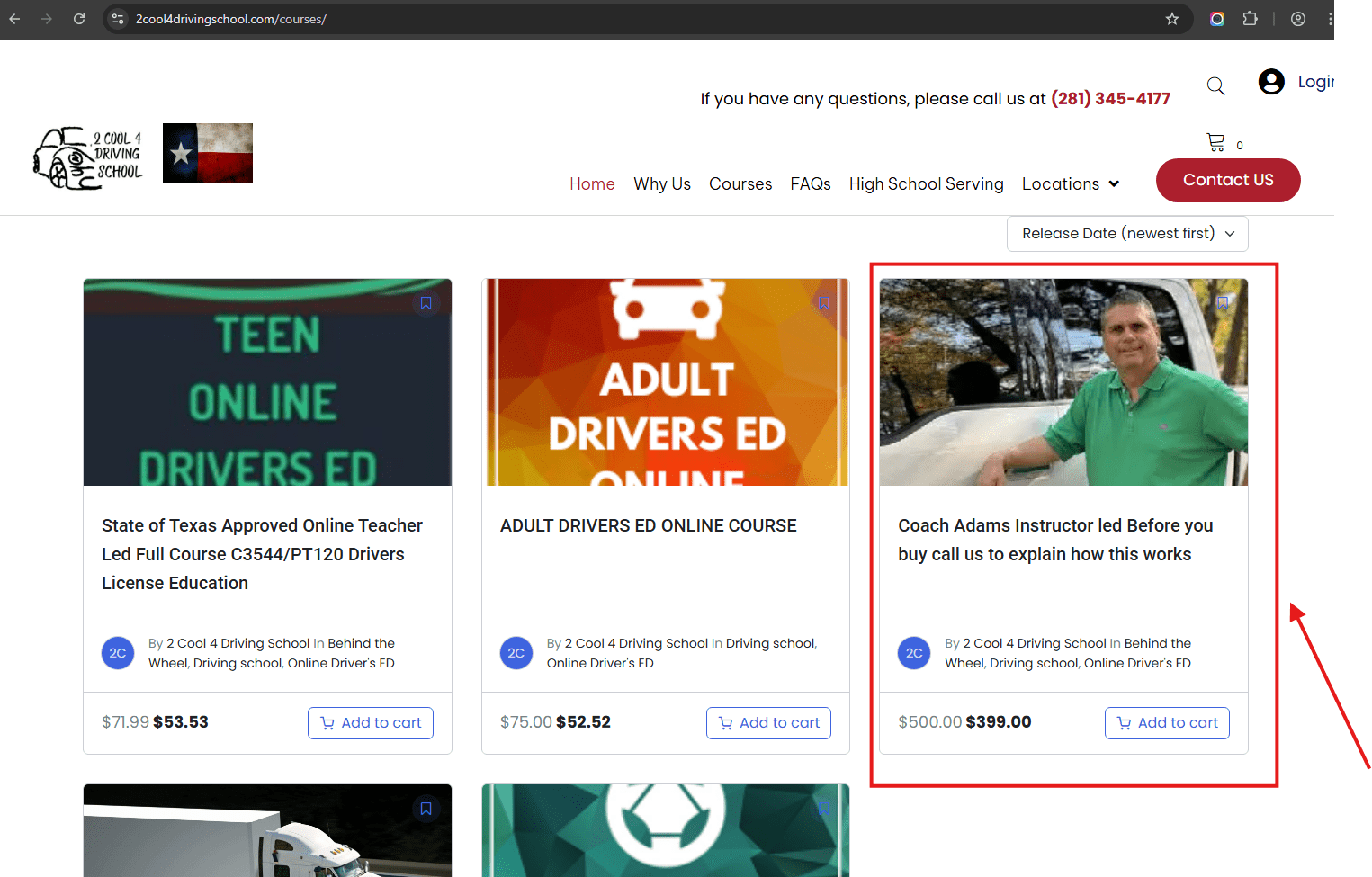Open the browser extensions puzzle icon

tap(1250, 19)
